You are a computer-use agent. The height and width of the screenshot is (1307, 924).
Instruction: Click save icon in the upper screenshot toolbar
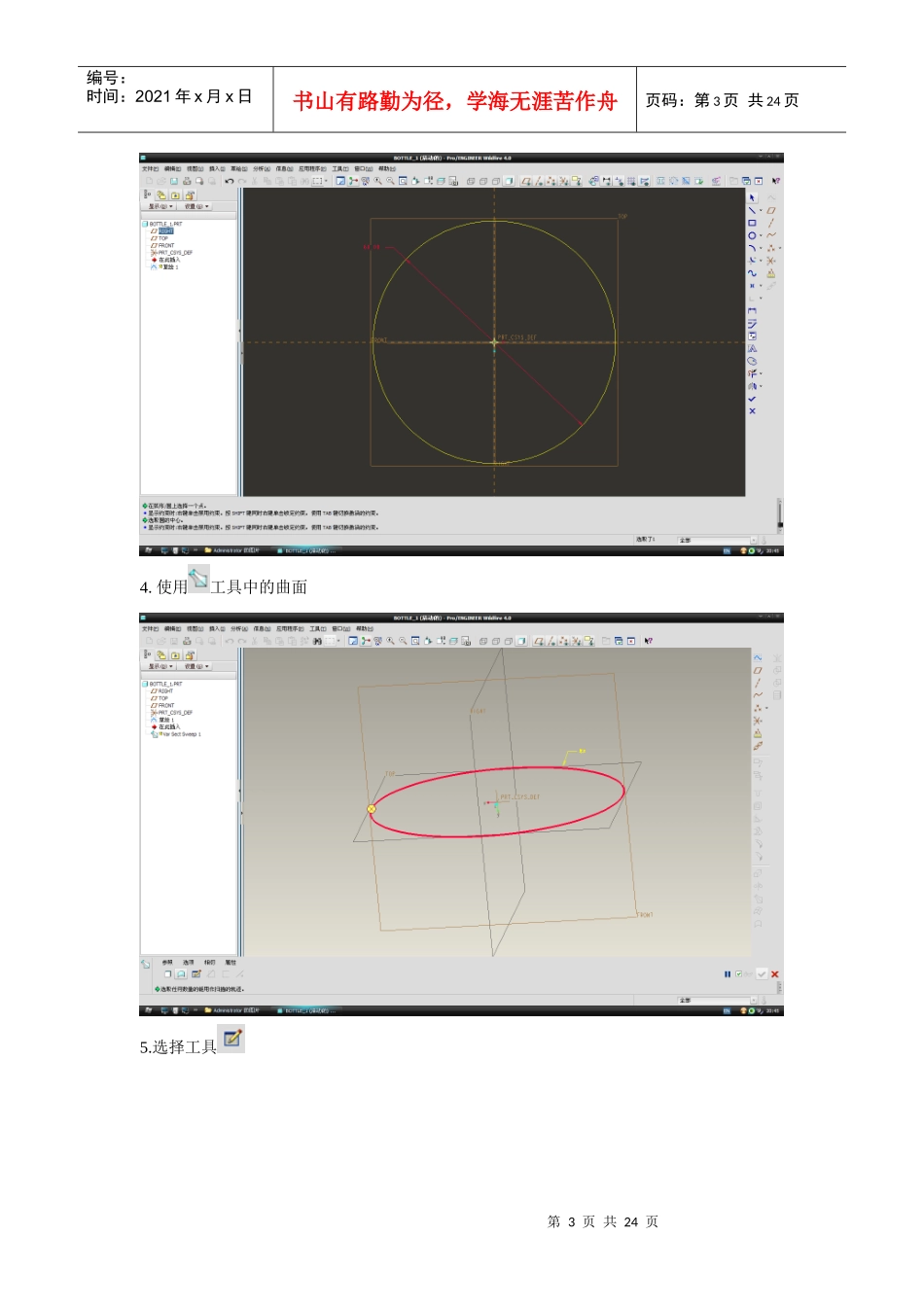click(174, 181)
